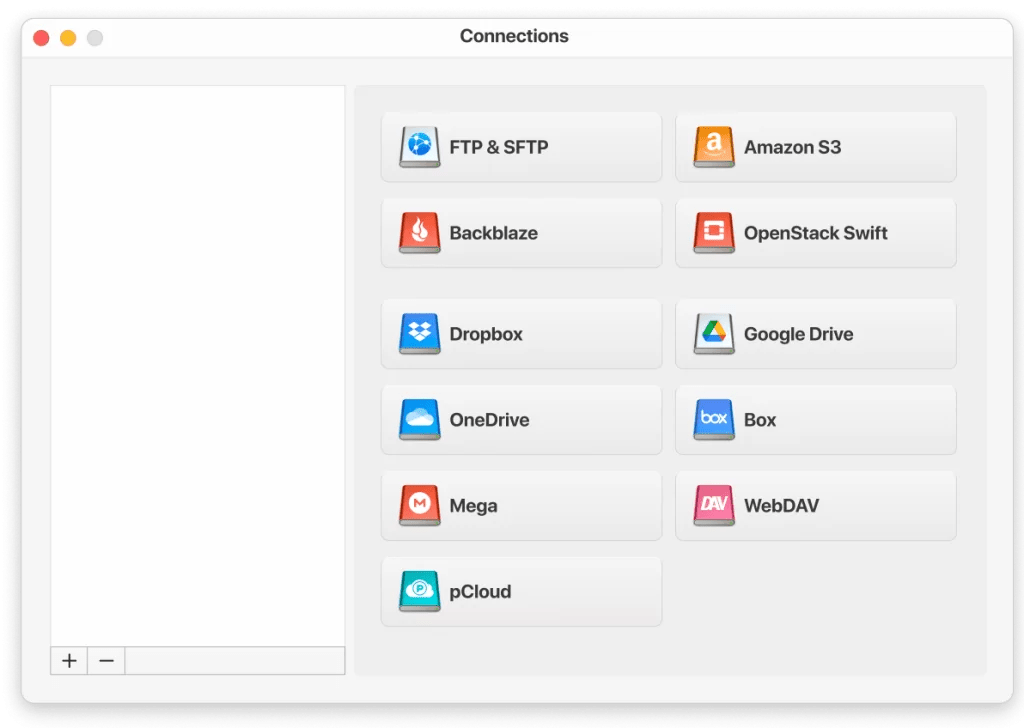Pick the Backblaze label

pyautogui.click(x=494, y=233)
